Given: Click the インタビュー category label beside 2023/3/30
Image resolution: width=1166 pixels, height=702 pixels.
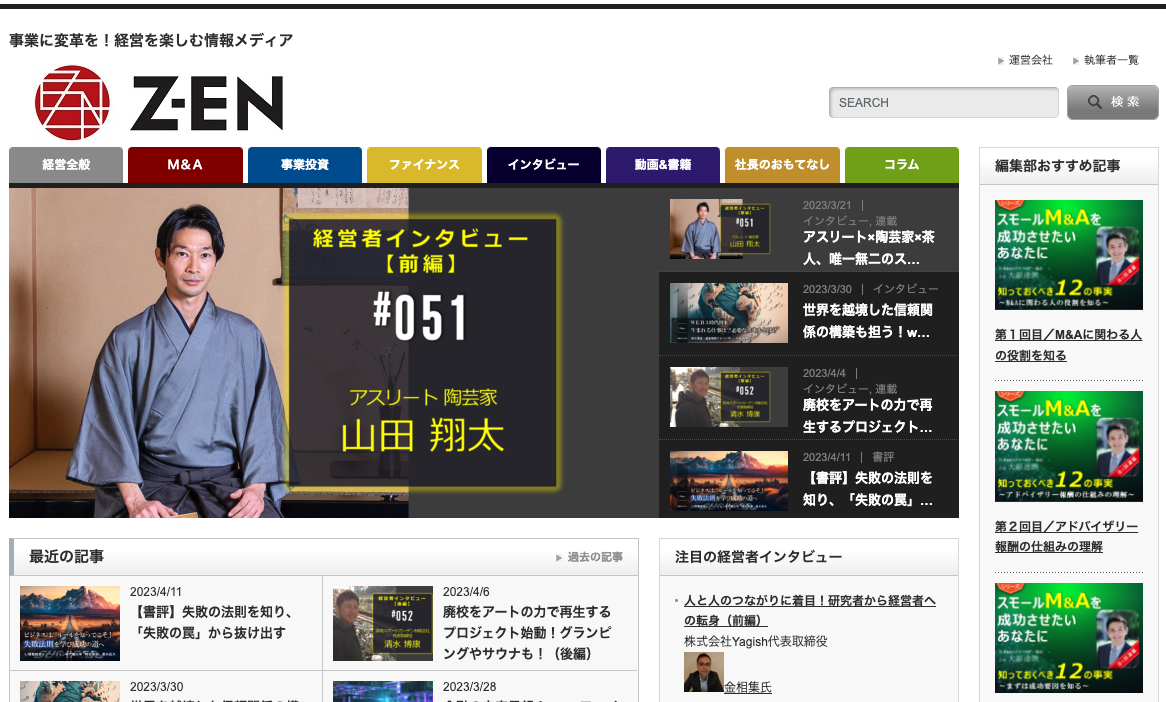Looking at the screenshot, I should tap(905, 289).
